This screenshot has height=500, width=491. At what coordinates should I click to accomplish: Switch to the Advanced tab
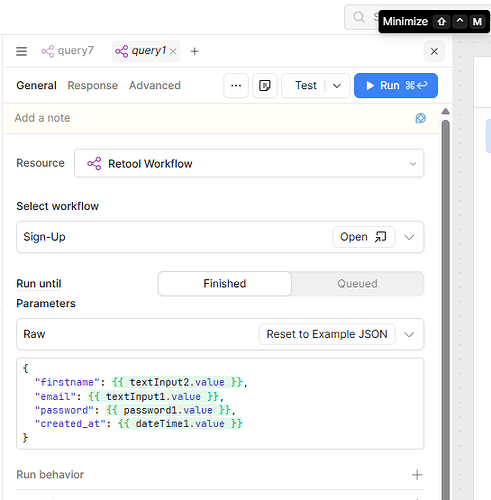(x=155, y=85)
